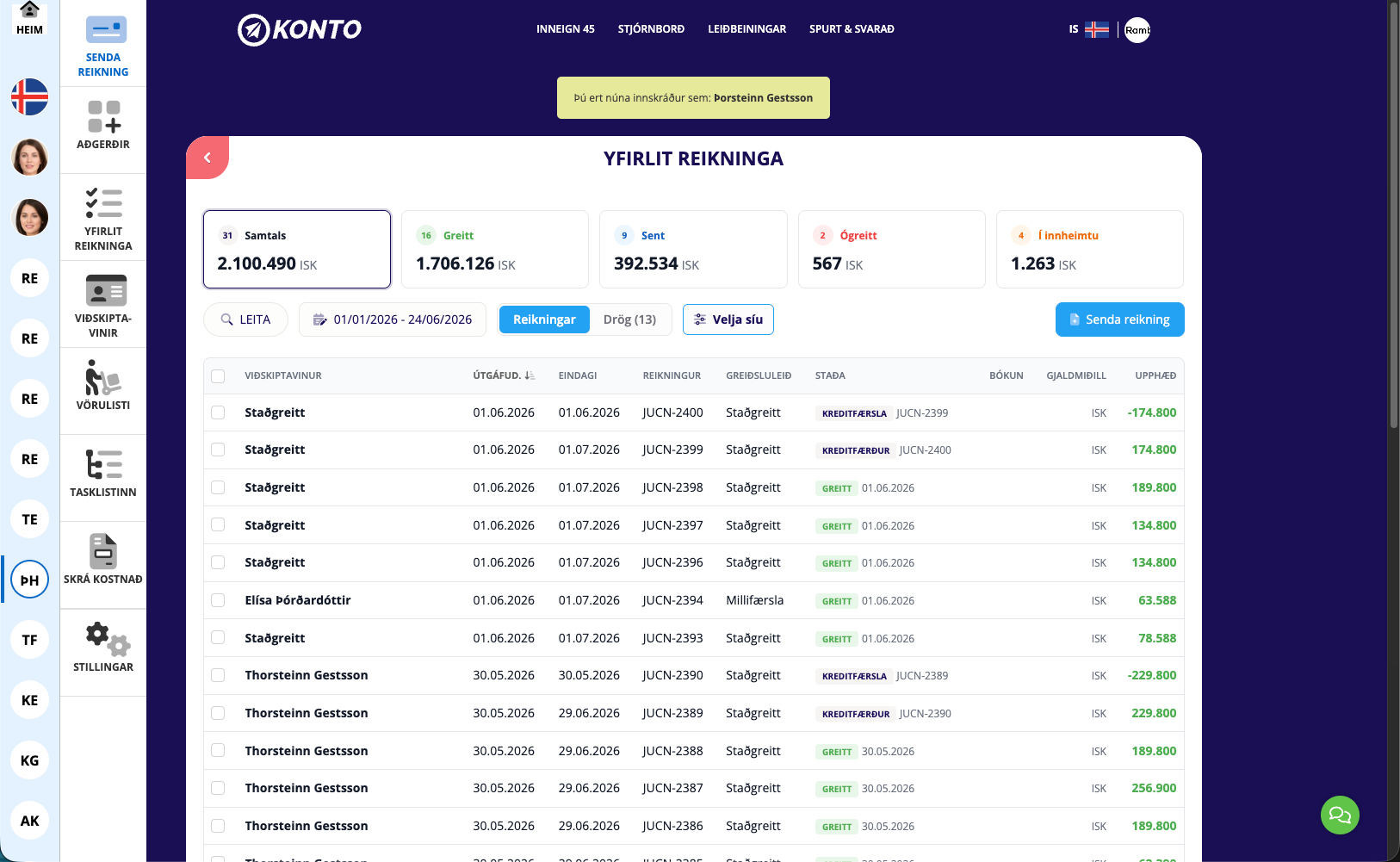Select the first woman's portrait avatar in the left strip
Viewport: 1400px width, 862px height.
pyautogui.click(x=29, y=158)
